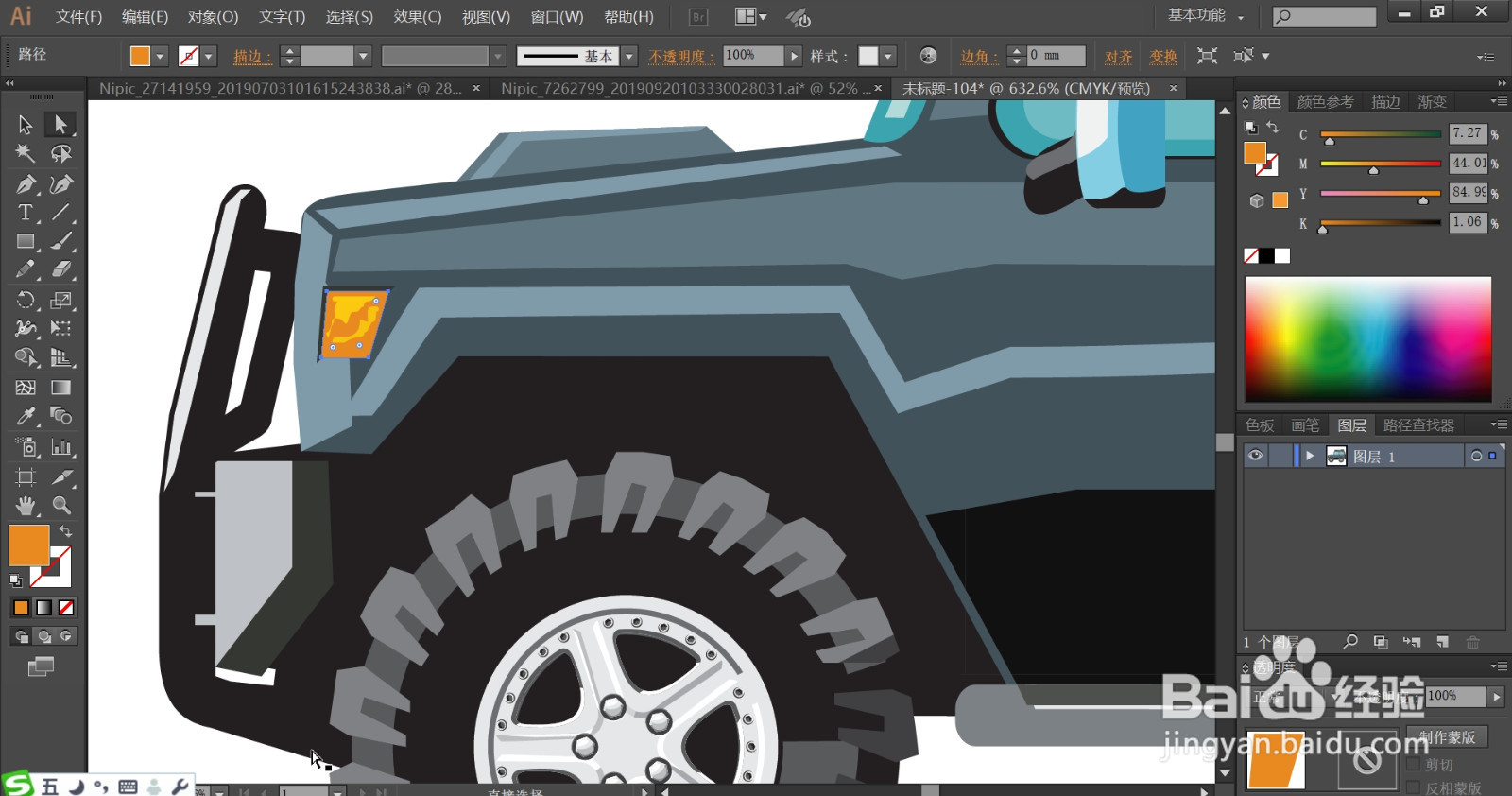
Task: Set fill mode to solid Color
Action: pos(21,608)
